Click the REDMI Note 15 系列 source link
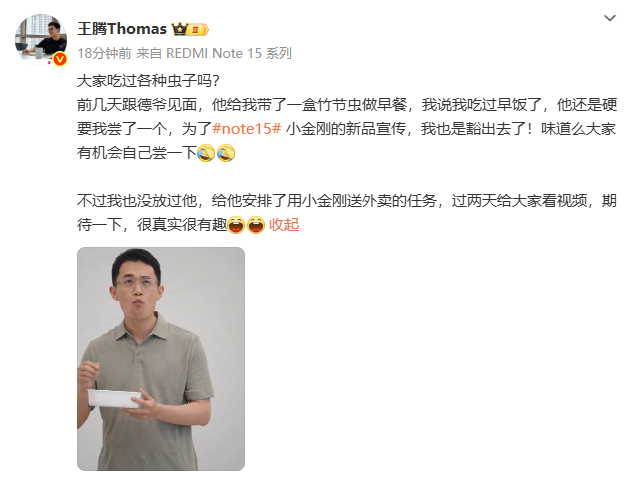 click(x=229, y=53)
